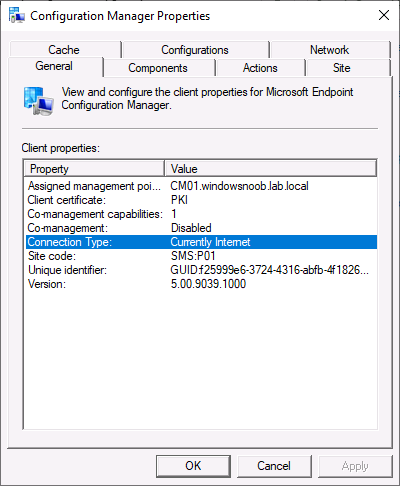Click the OK button

click(193, 466)
